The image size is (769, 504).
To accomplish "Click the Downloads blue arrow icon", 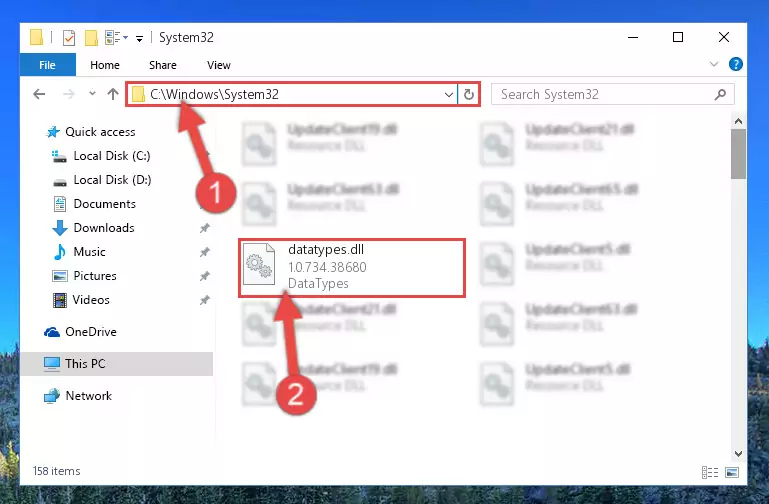I will coord(60,228).
